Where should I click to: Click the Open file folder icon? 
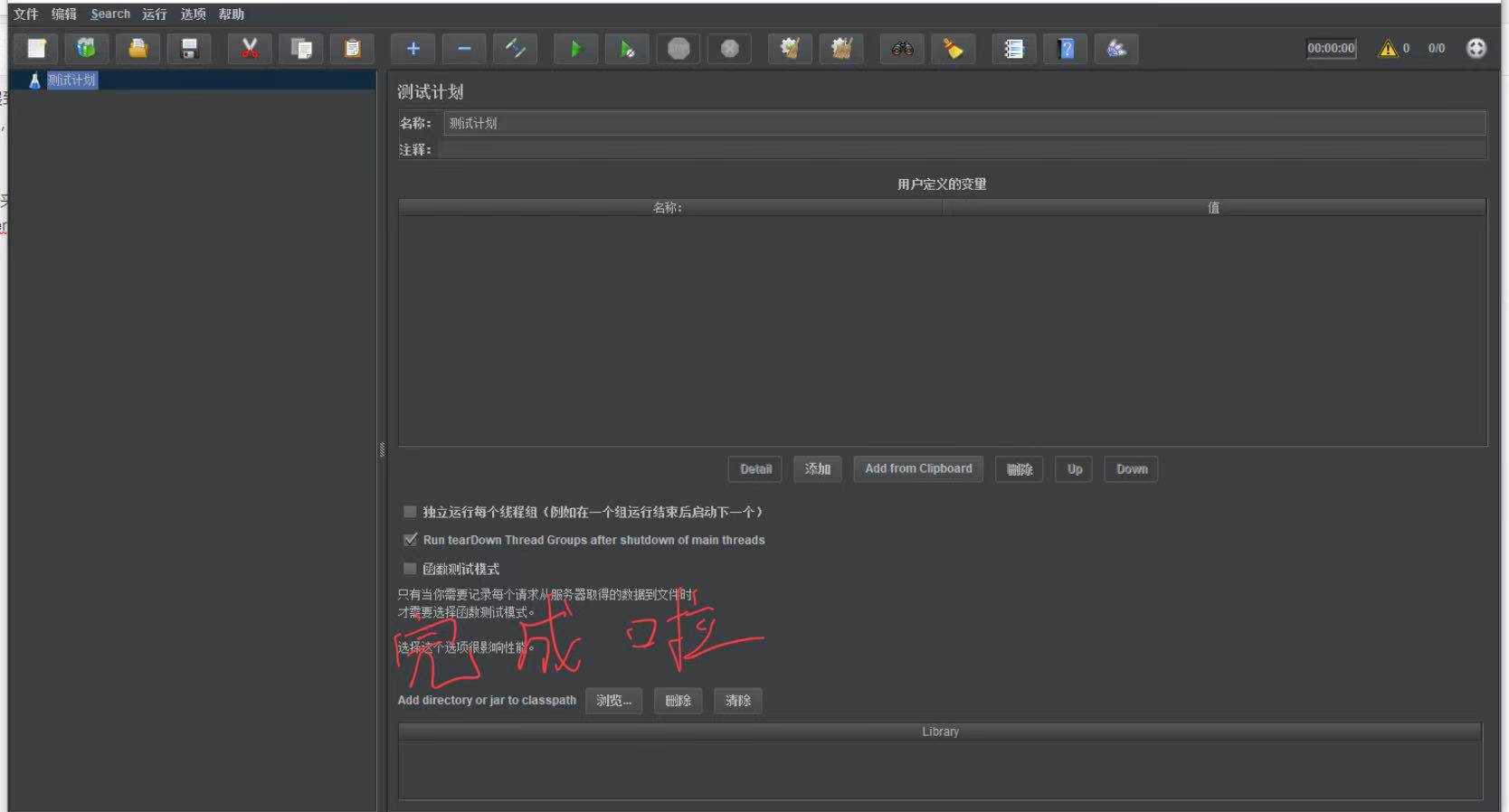coord(138,49)
